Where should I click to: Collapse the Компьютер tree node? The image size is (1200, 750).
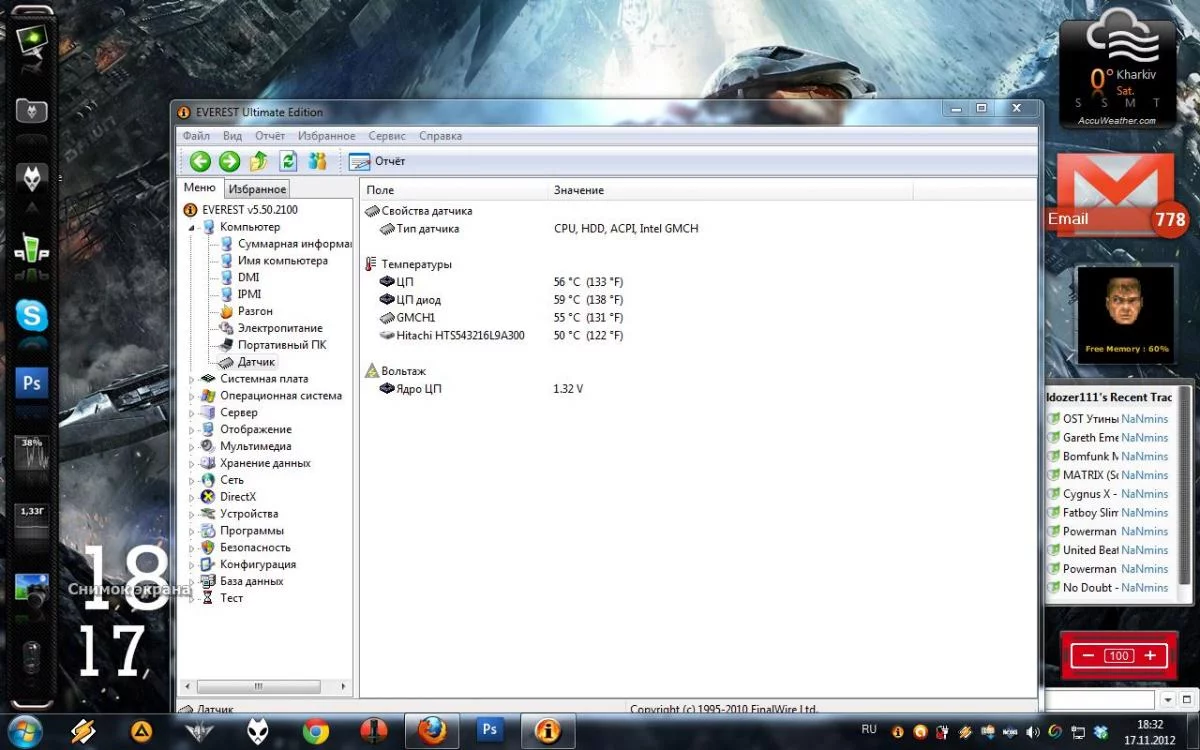tap(192, 227)
